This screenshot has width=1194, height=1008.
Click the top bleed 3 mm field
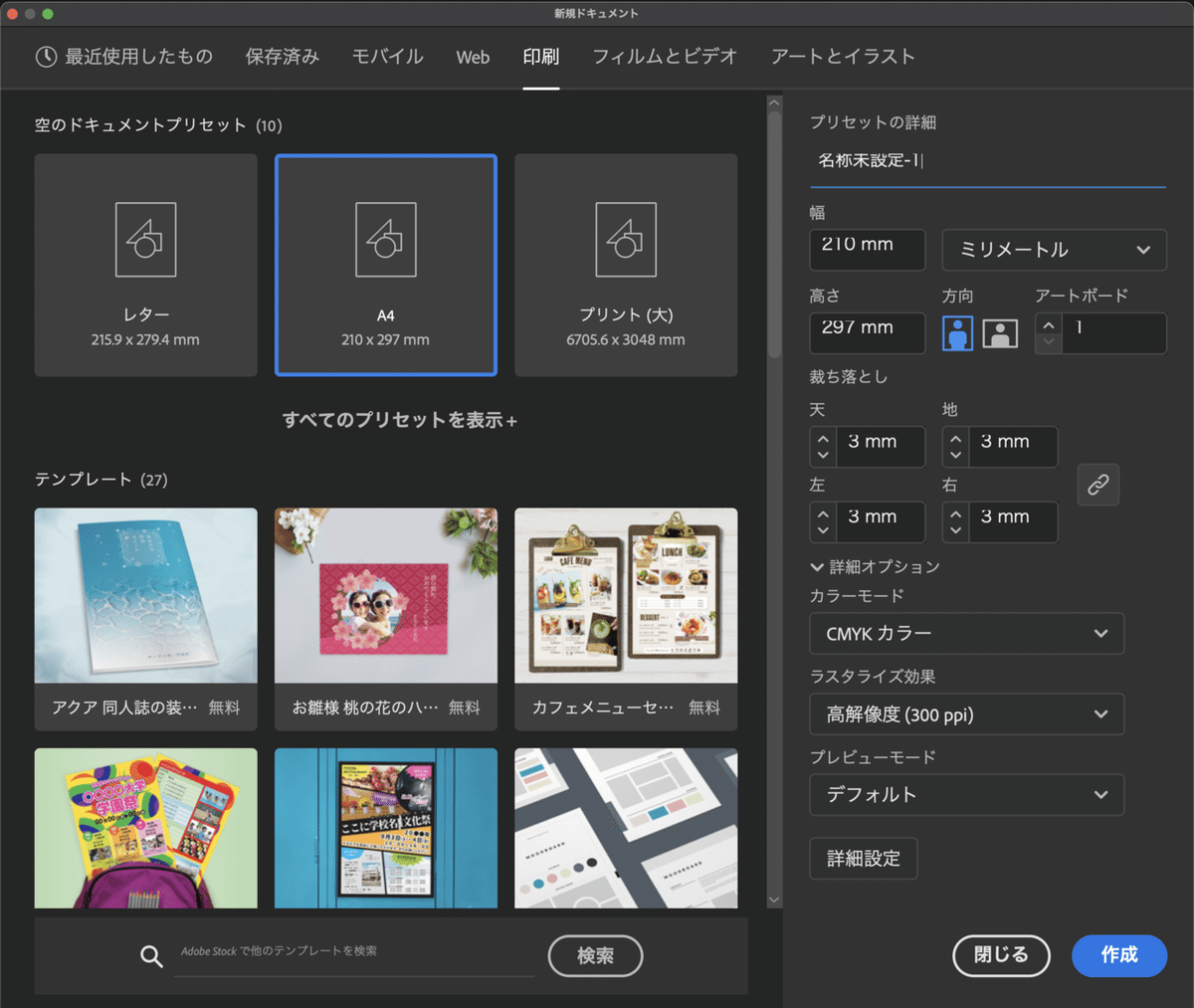880,447
